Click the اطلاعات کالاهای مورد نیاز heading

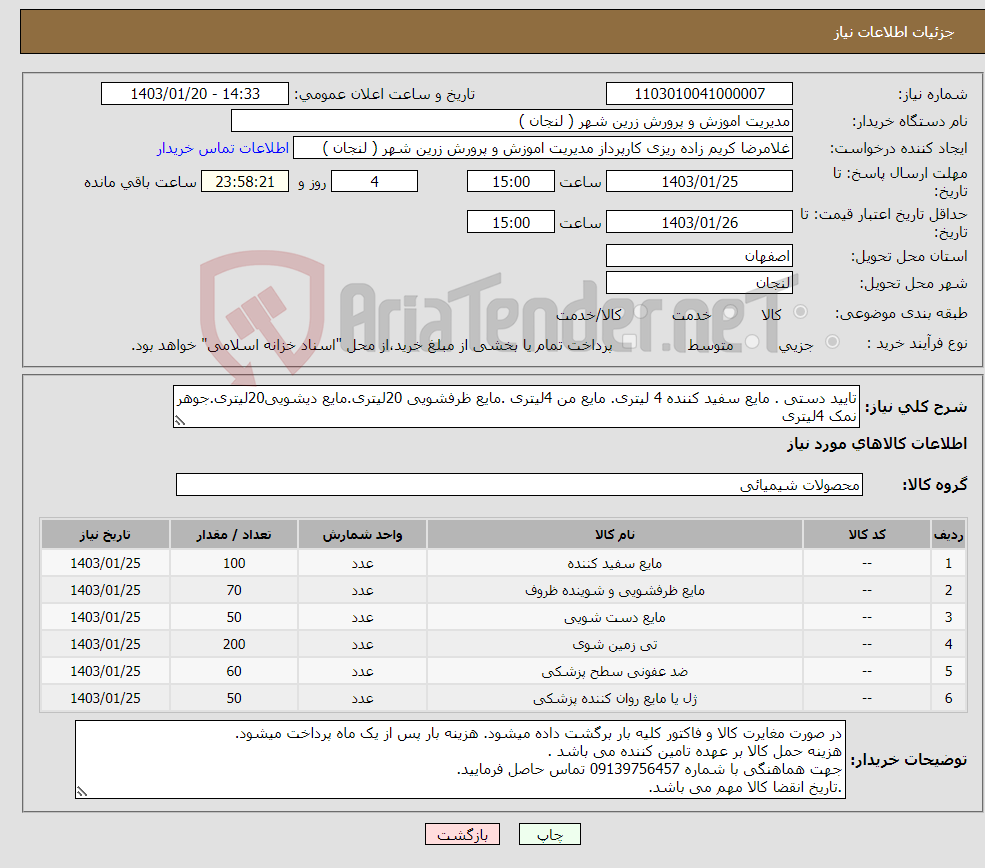click(x=877, y=444)
